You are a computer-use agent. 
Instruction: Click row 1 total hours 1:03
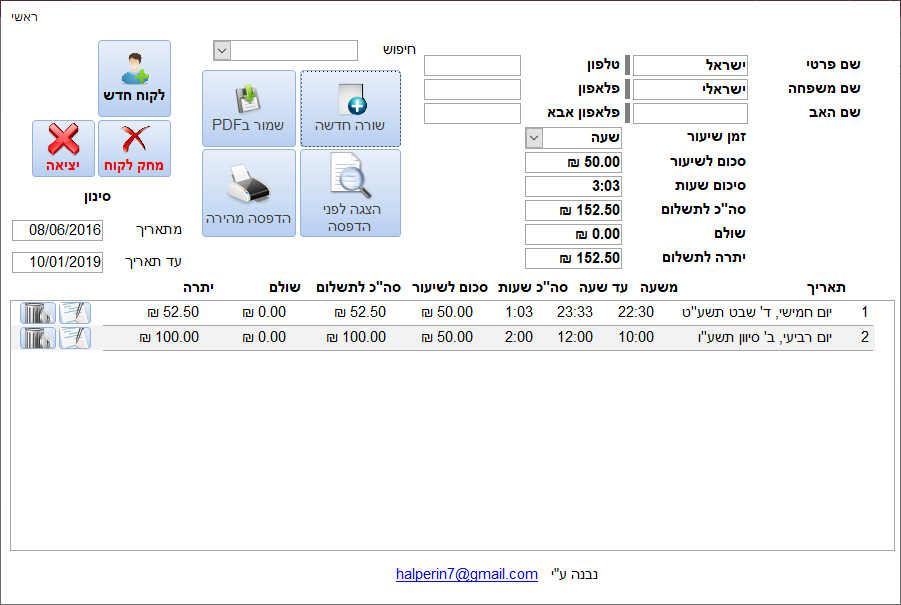[519, 313]
